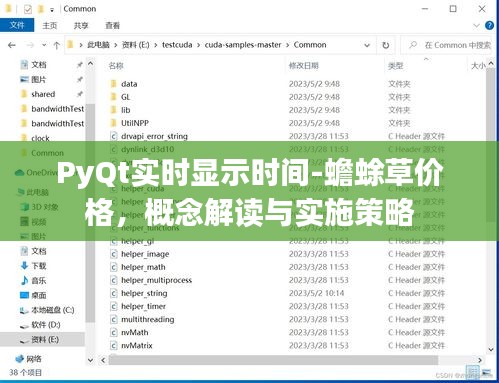Open 桌面 in the navigation pane
Image resolution: width=499 pixels, height=383 pixels.
39,295
